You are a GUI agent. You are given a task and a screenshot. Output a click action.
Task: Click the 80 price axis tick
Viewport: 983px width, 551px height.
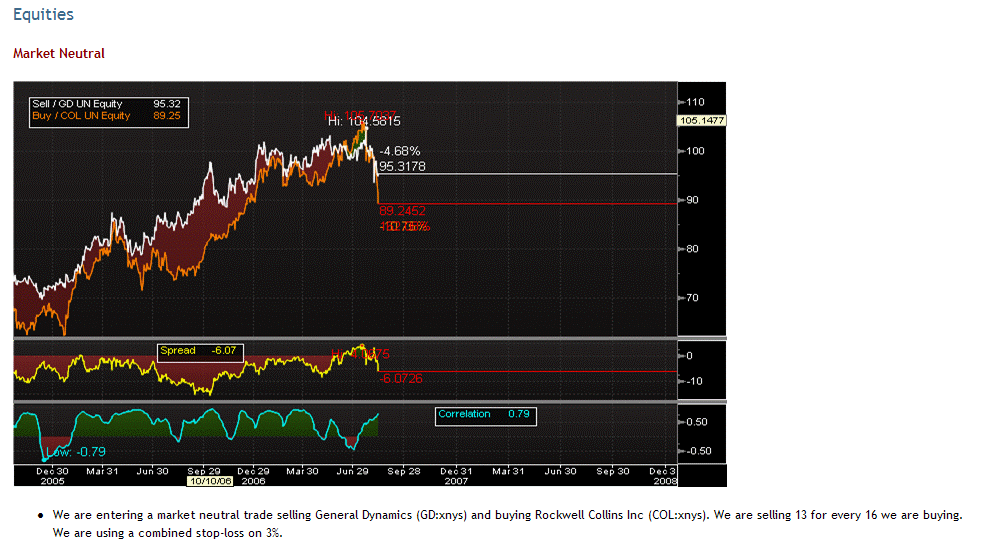click(x=692, y=249)
